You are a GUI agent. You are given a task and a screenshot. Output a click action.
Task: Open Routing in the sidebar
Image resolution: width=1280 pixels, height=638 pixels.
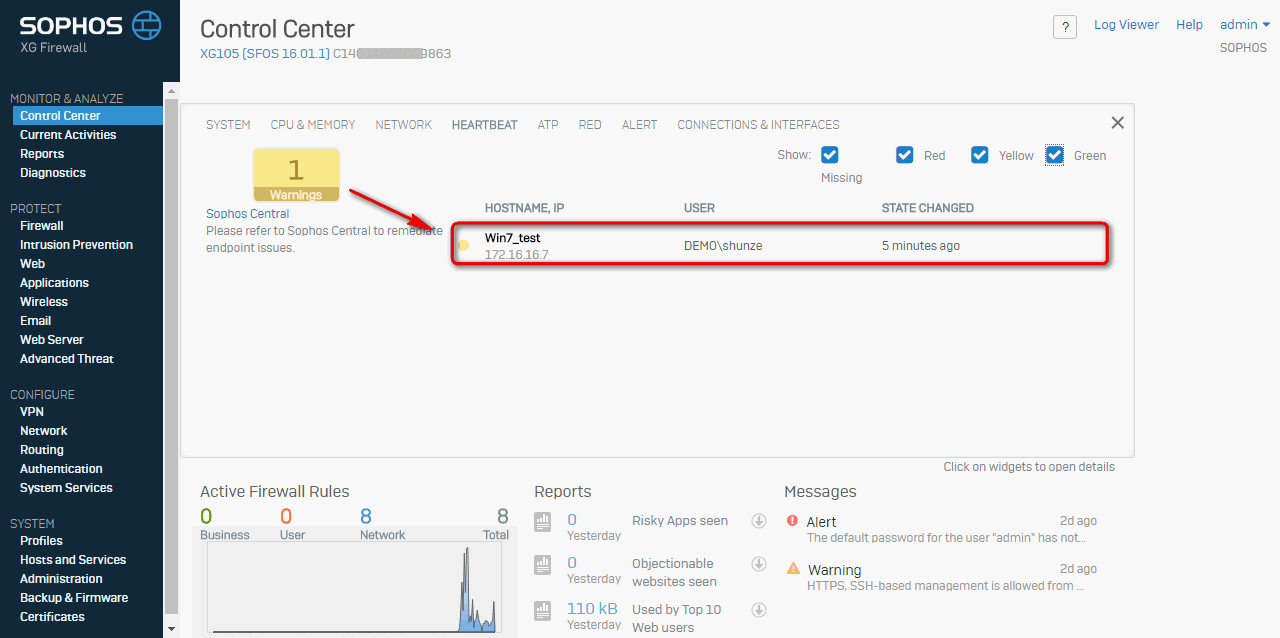(x=42, y=450)
